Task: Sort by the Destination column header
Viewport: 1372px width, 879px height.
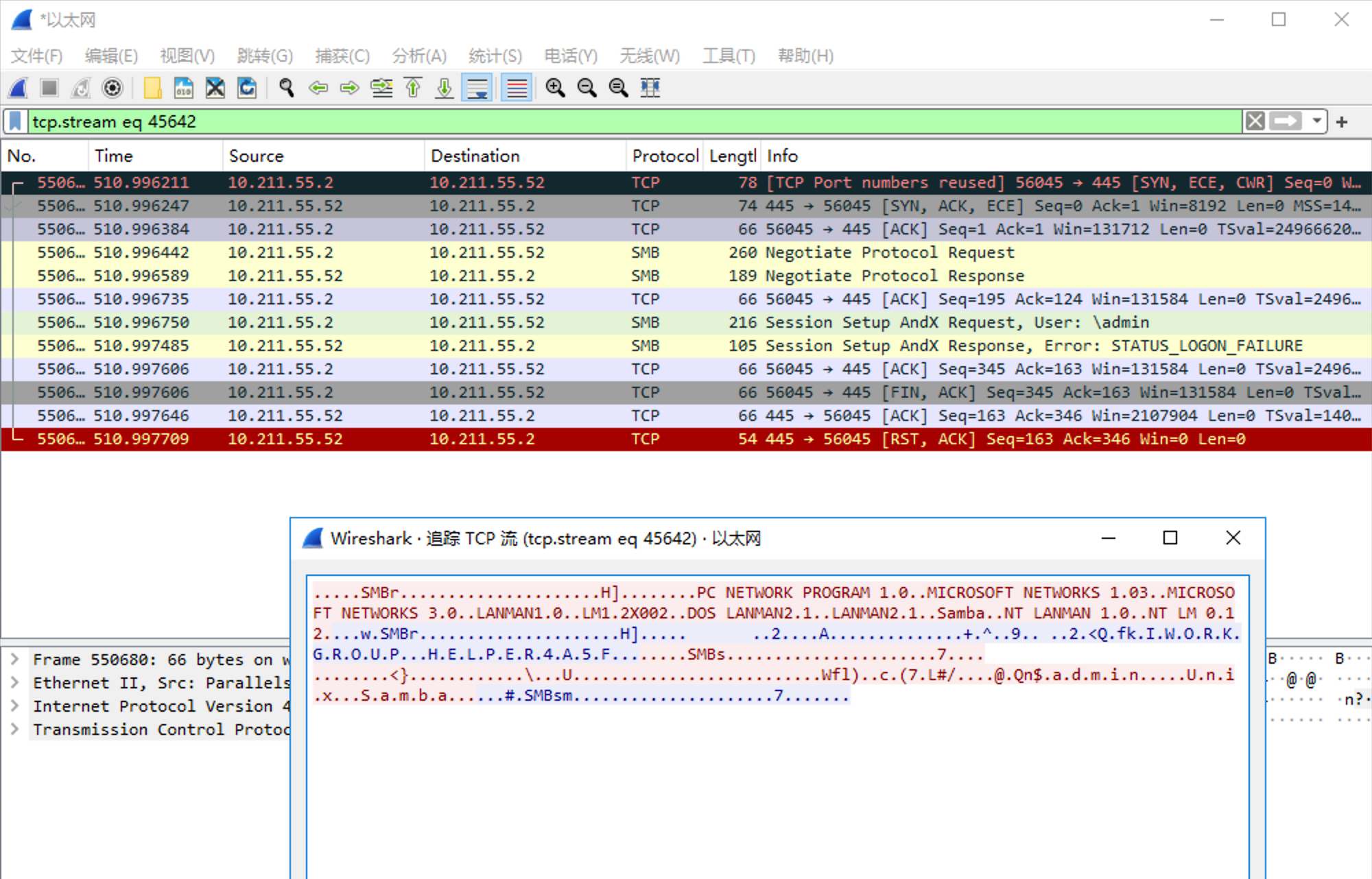Action: coord(525,156)
